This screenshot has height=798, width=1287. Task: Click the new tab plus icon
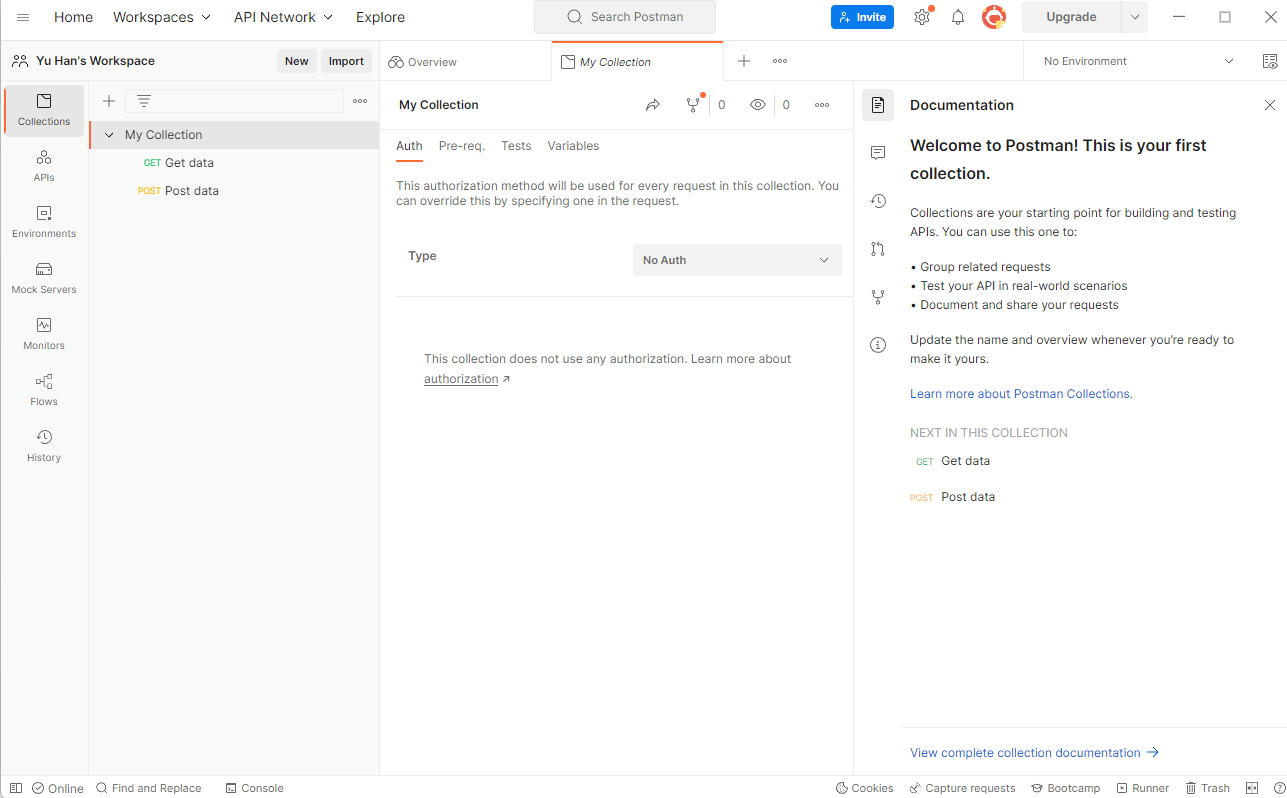pyautogui.click(x=744, y=61)
